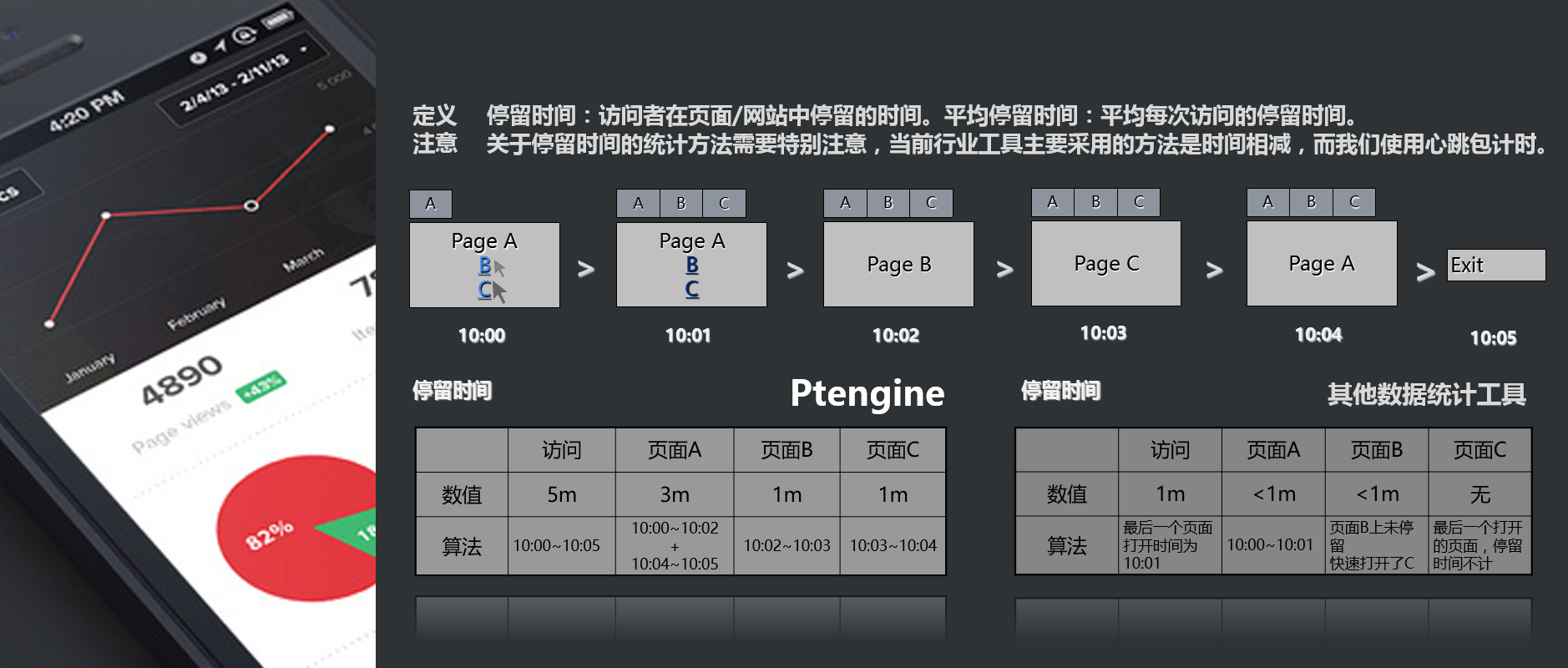The height and width of the screenshot is (668, 1568).
Task: Click the 1m cell under 页面C in Ptengine table
Action: [x=893, y=495]
